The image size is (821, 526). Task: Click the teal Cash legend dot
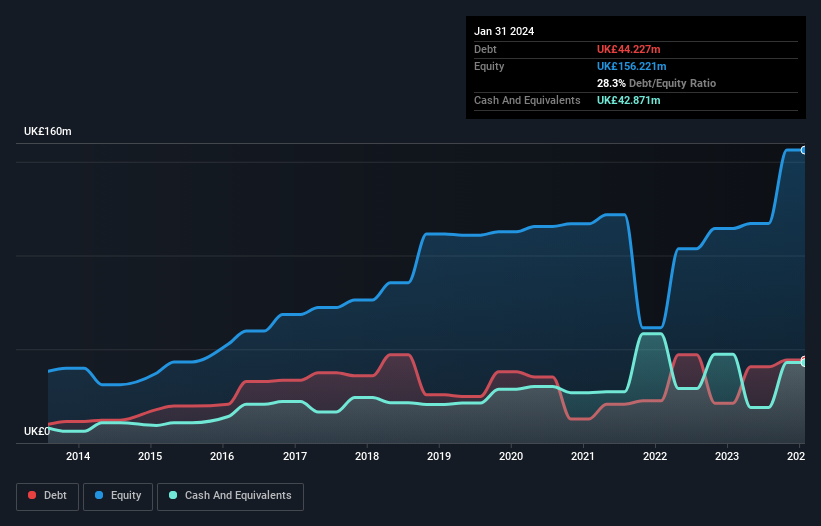173,495
